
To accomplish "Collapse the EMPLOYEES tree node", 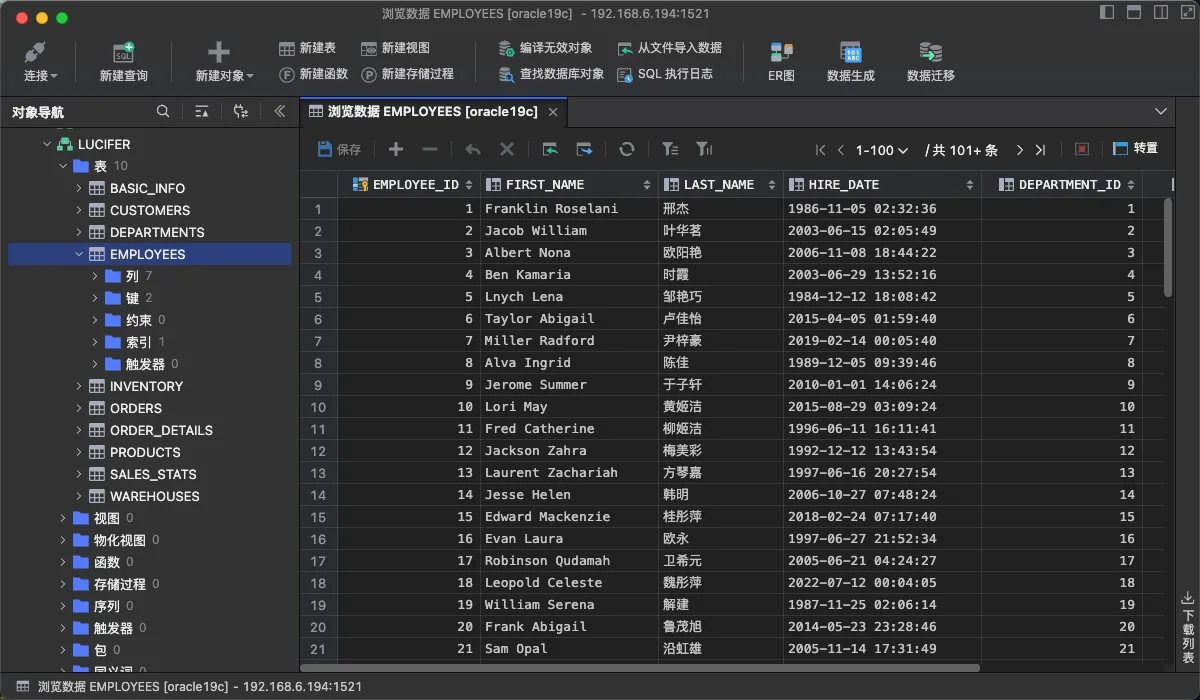I will tap(80, 254).
